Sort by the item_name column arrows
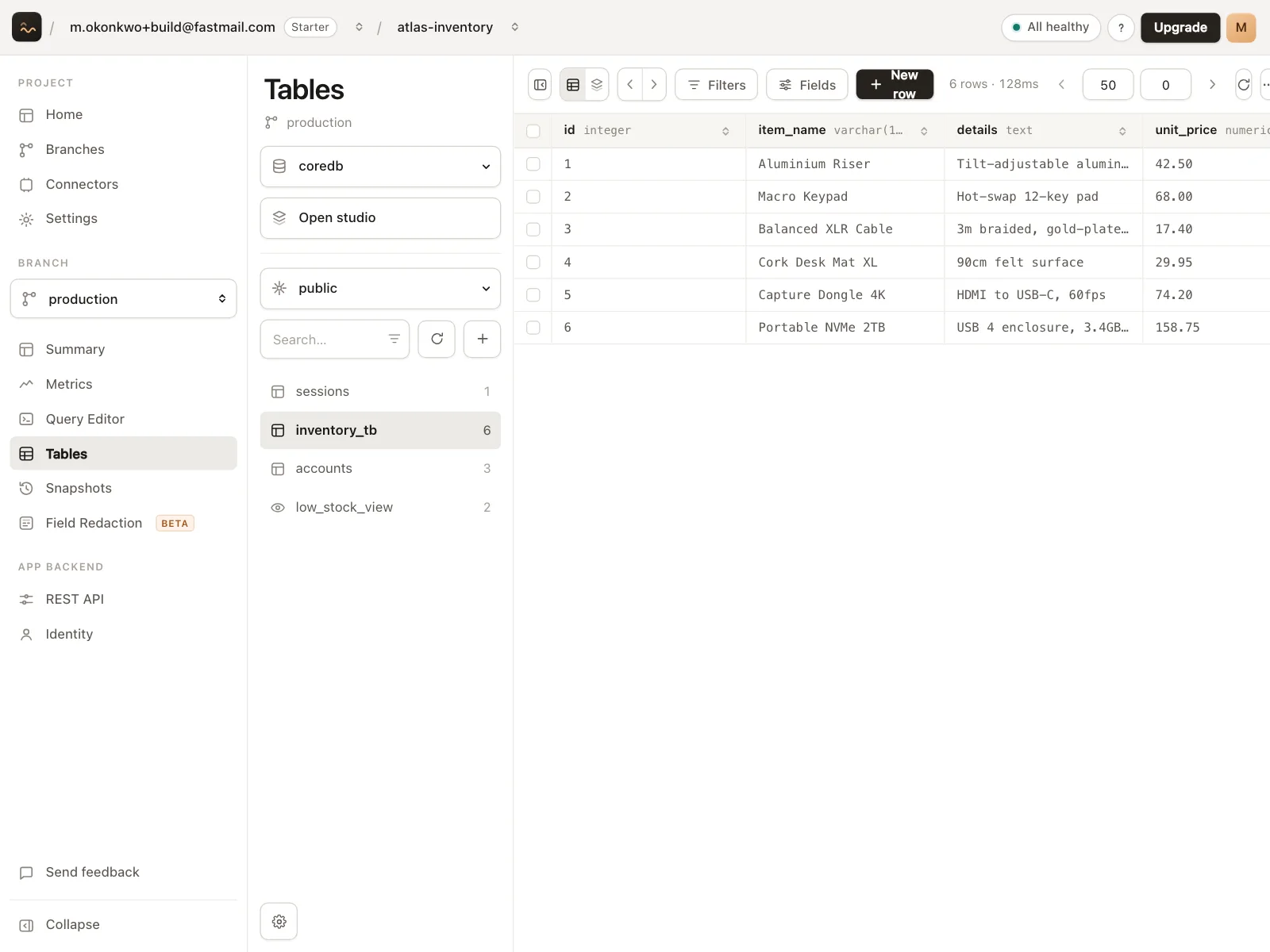The image size is (1270, 952). coord(924,131)
